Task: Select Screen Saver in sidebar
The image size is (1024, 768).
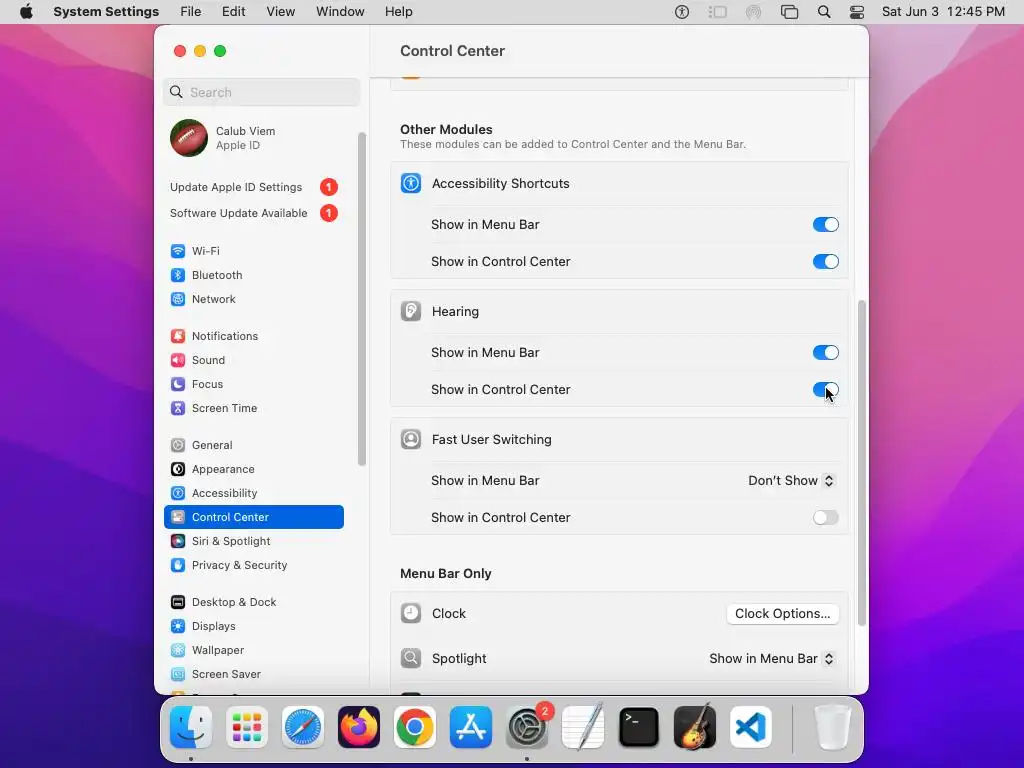Action: pyautogui.click(x=253, y=674)
